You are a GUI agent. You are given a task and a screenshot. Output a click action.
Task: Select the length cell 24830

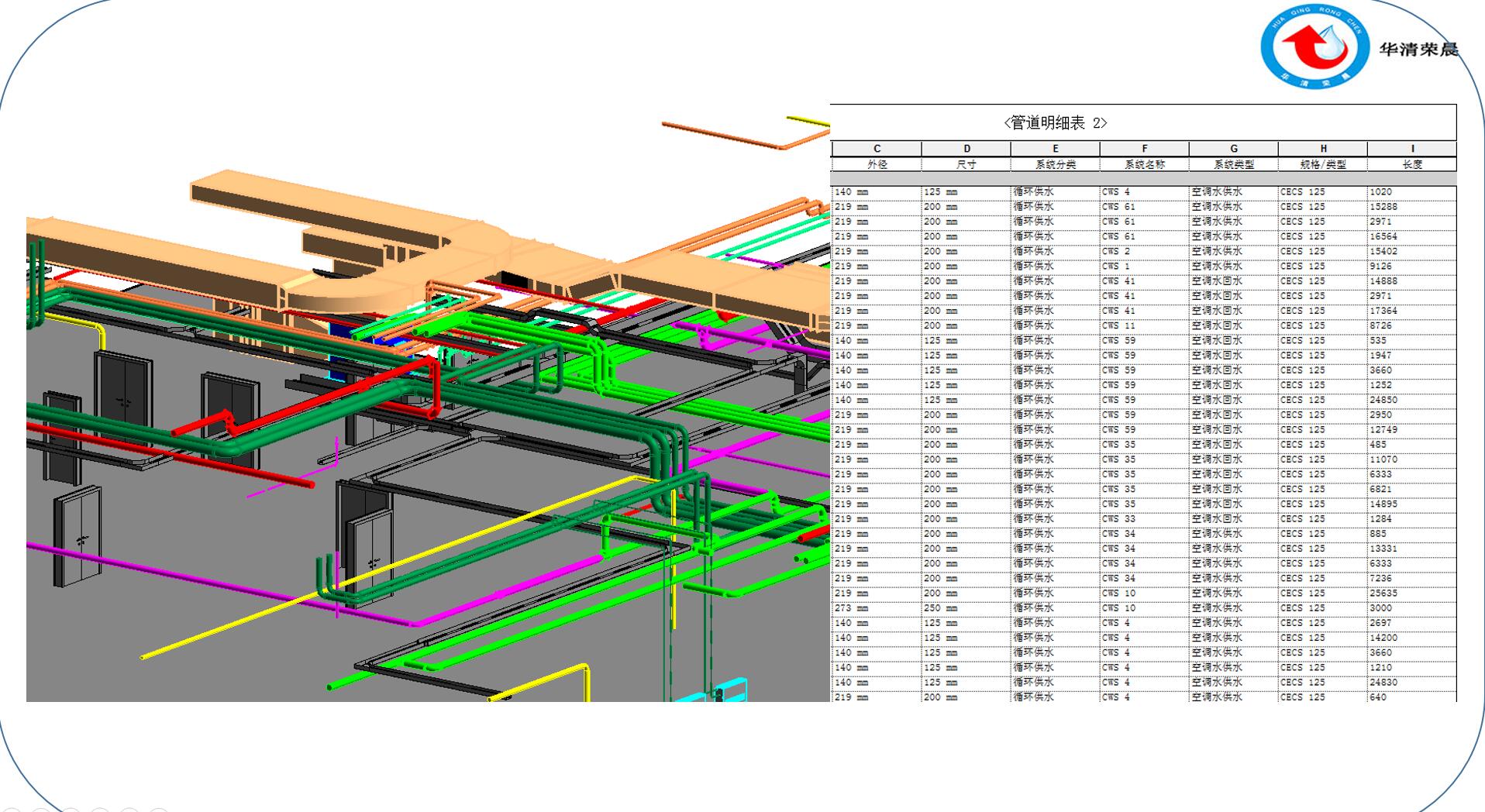(x=1412, y=683)
